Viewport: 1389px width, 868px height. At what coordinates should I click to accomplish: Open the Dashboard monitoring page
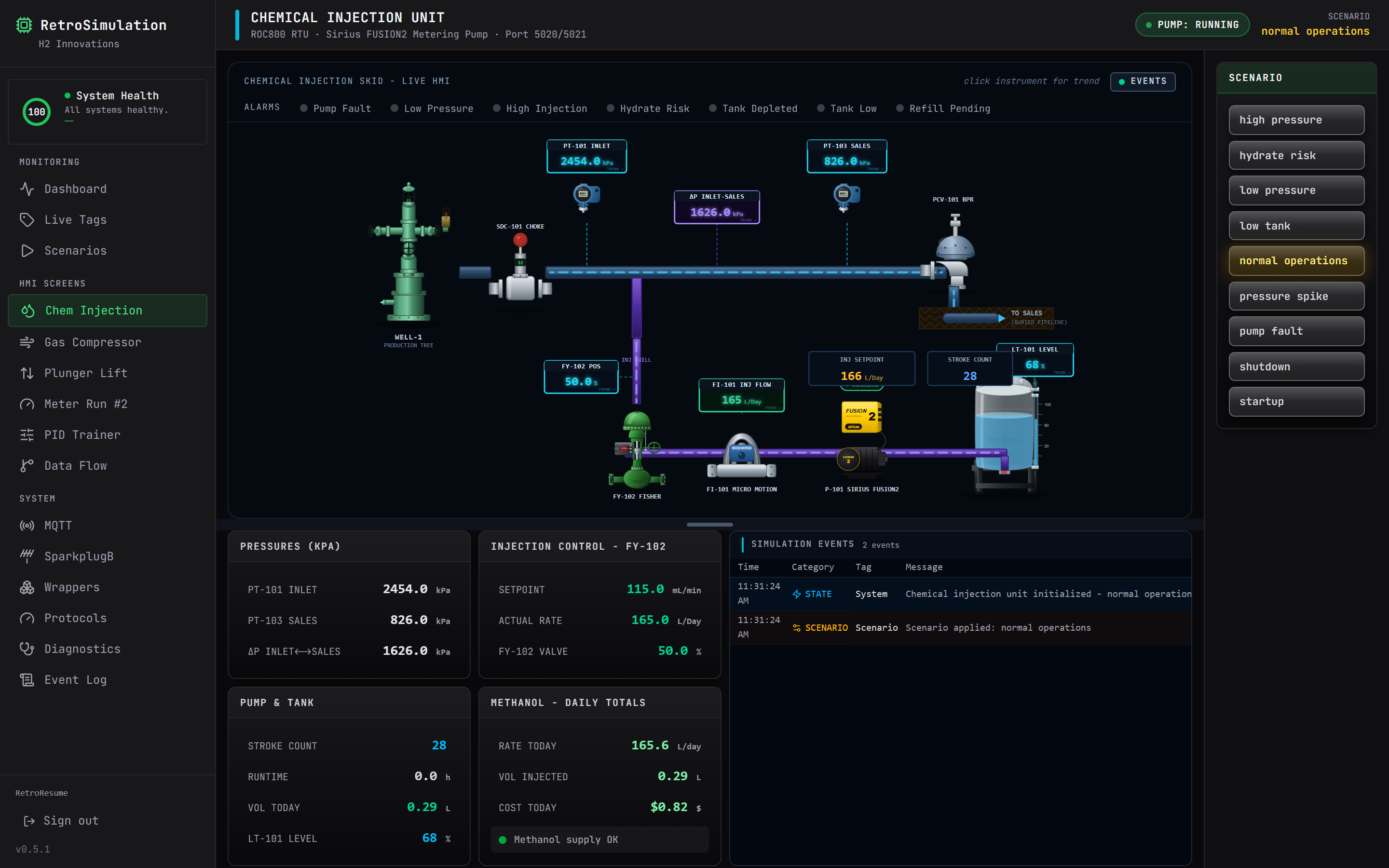[108, 189]
